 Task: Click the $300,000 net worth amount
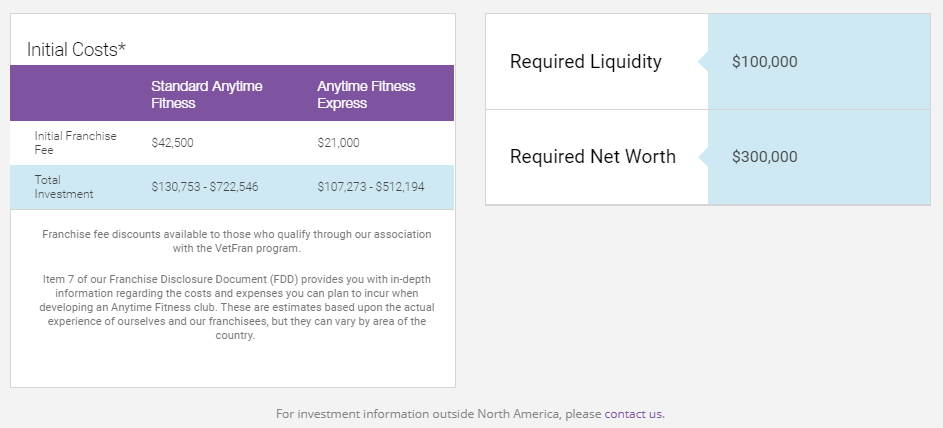[x=764, y=157]
